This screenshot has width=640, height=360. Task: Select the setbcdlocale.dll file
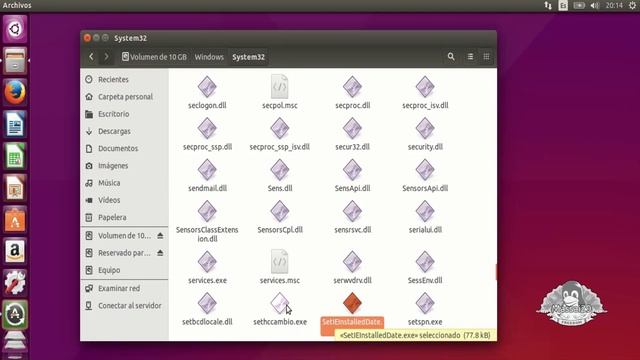[207, 309]
